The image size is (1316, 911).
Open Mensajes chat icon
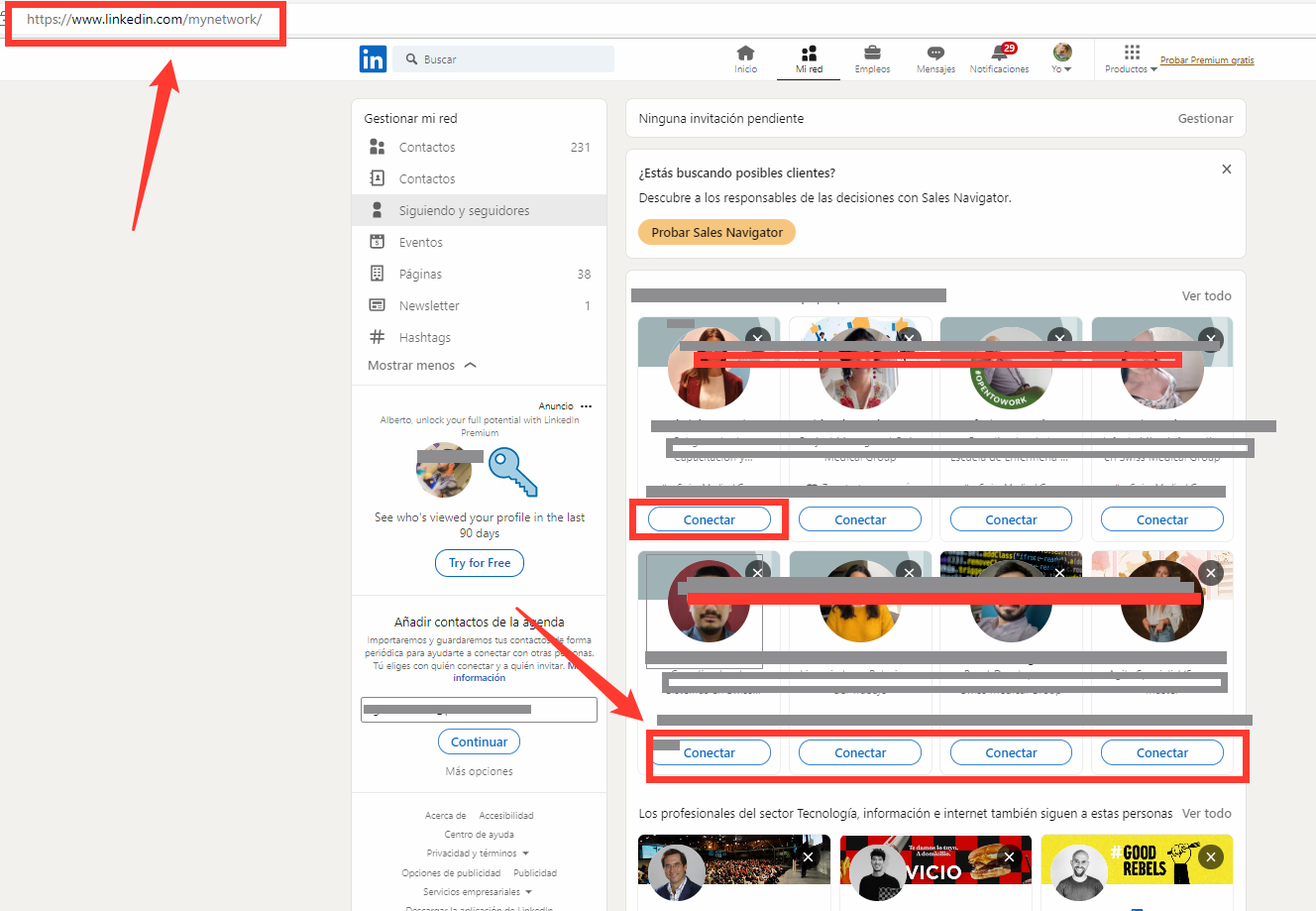click(935, 59)
